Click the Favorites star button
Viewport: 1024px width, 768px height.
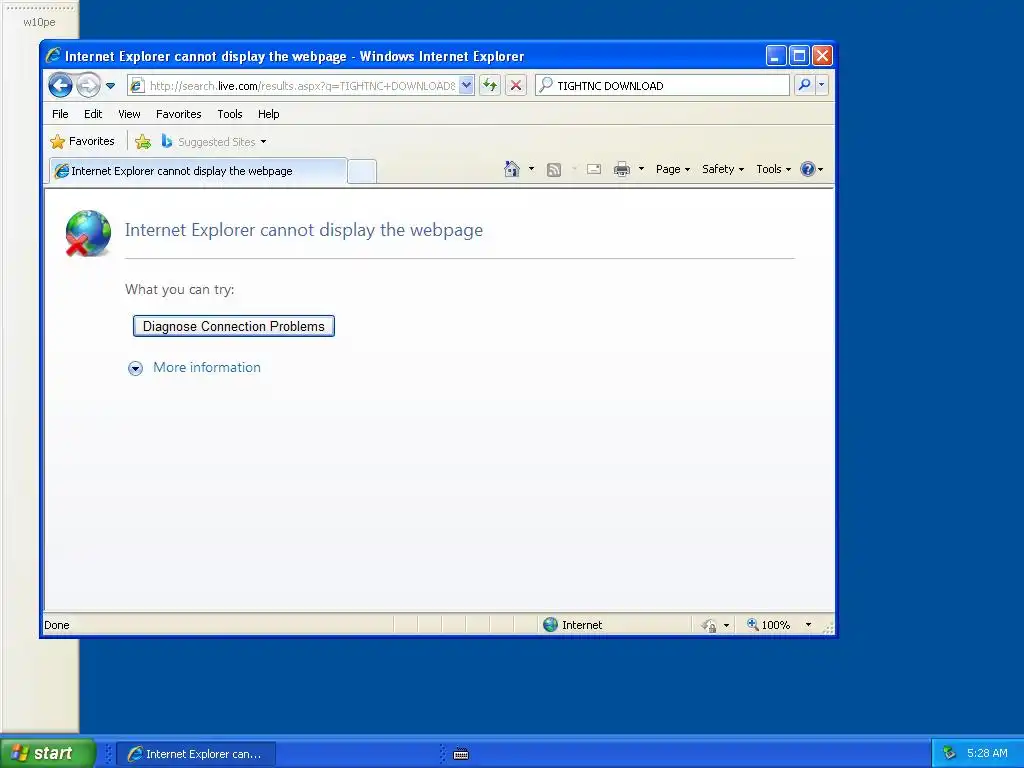click(x=82, y=141)
